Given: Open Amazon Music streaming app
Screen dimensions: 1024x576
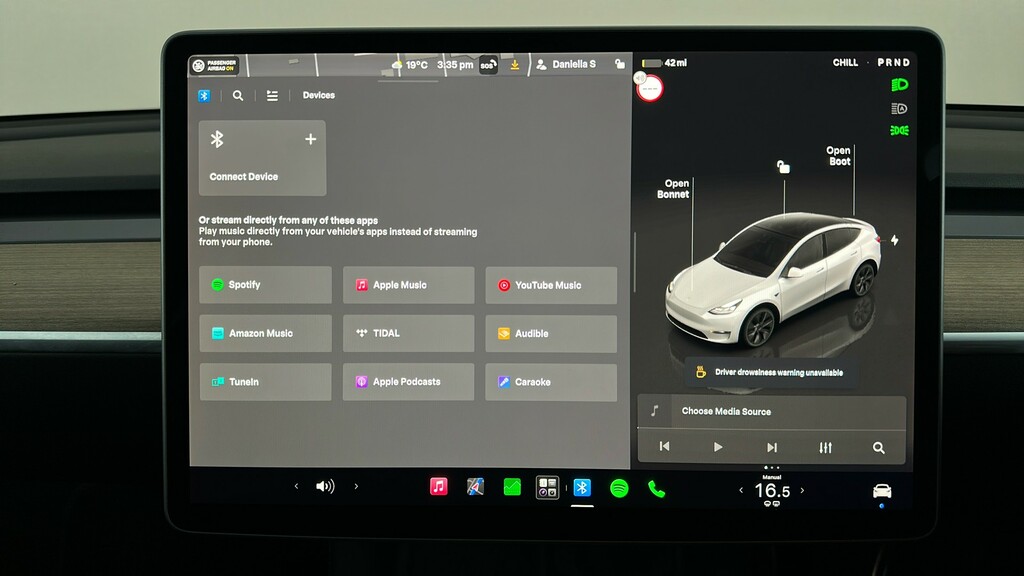Looking at the screenshot, I should click(x=265, y=333).
